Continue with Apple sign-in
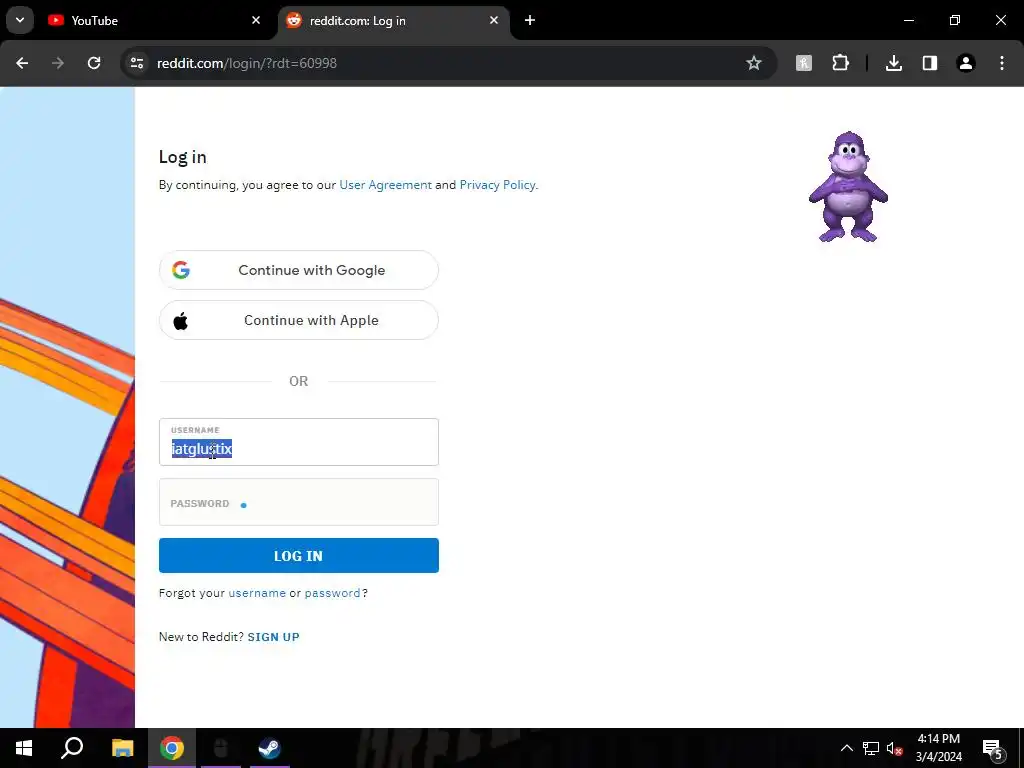1024x768 pixels. pos(298,320)
